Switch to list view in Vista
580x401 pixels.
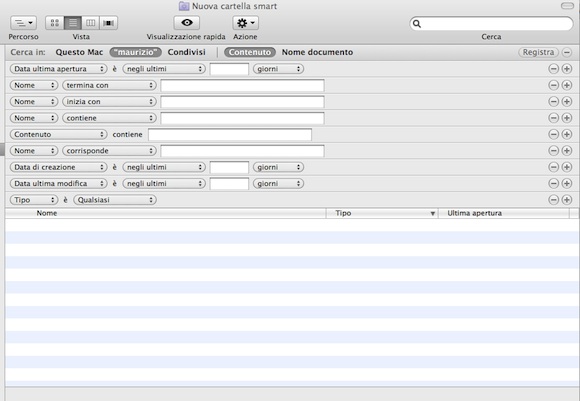(73, 23)
